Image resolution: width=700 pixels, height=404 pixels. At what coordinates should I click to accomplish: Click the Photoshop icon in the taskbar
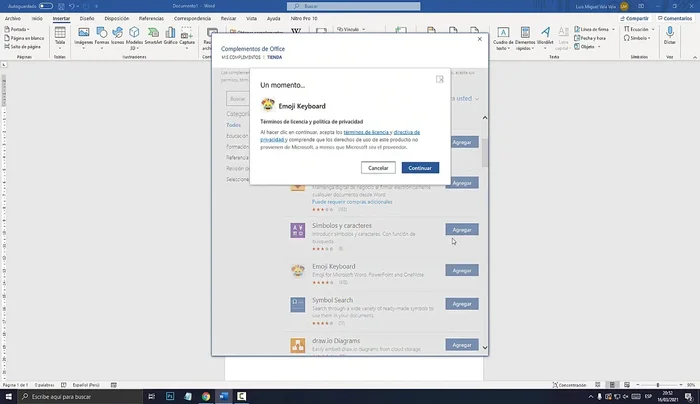click(169, 396)
